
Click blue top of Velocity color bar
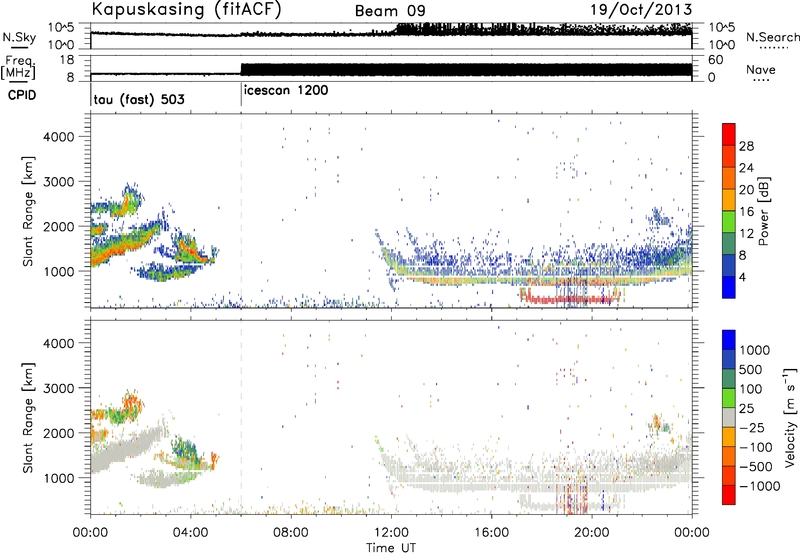click(x=729, y=340)
